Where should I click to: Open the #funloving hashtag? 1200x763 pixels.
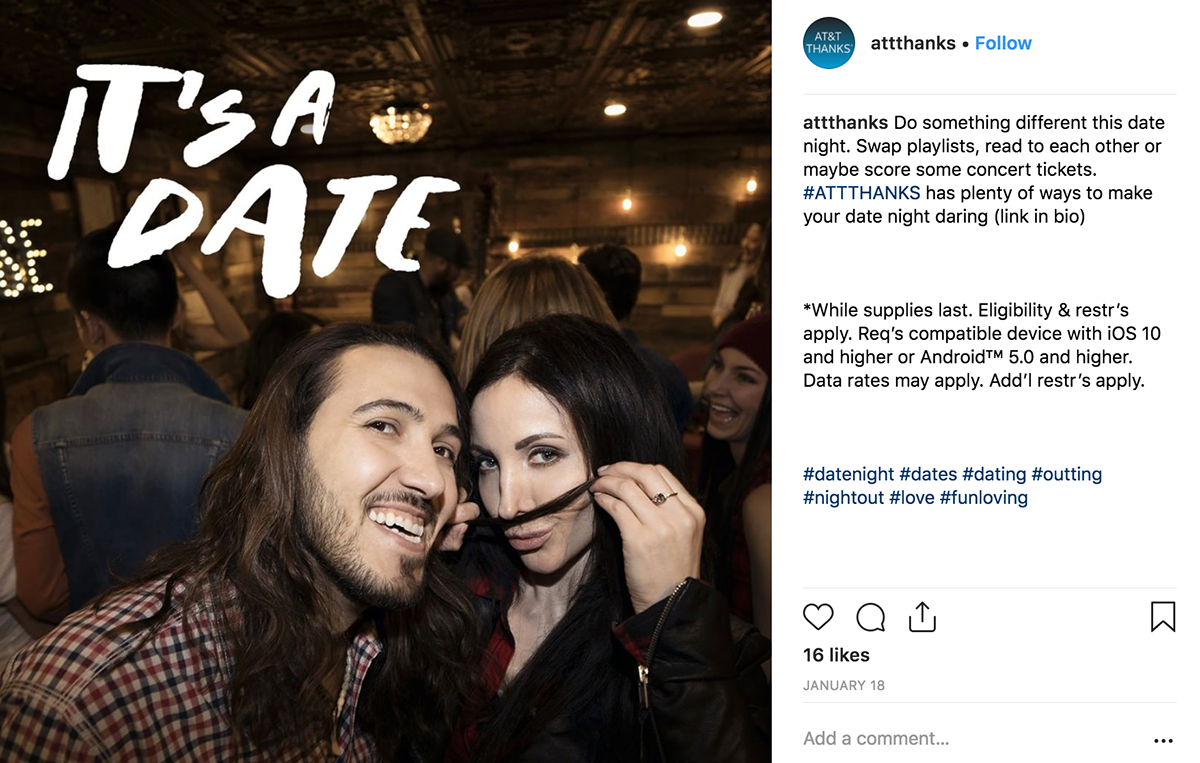coord(983,497)
